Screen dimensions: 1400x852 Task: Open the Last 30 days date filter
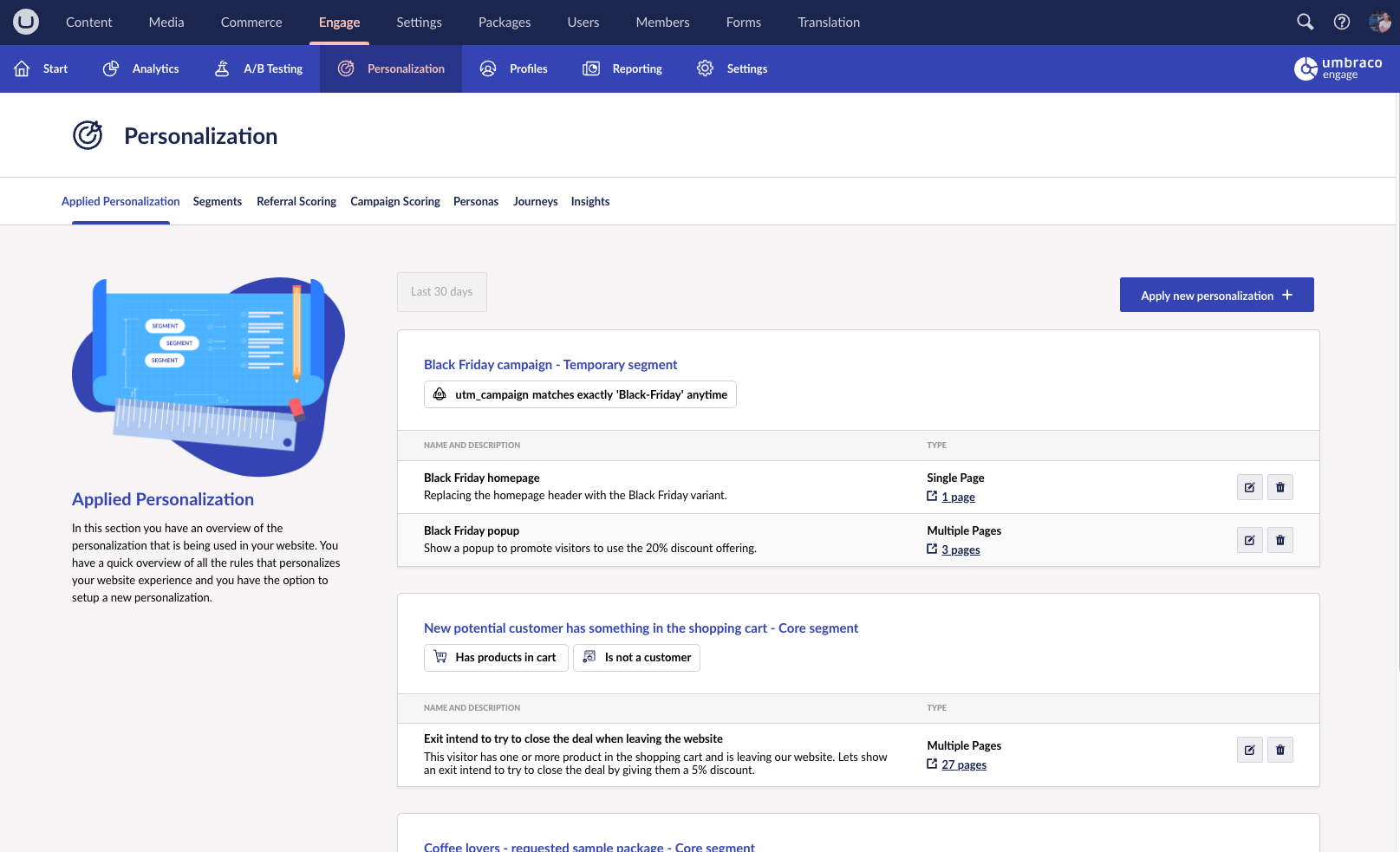441,291
